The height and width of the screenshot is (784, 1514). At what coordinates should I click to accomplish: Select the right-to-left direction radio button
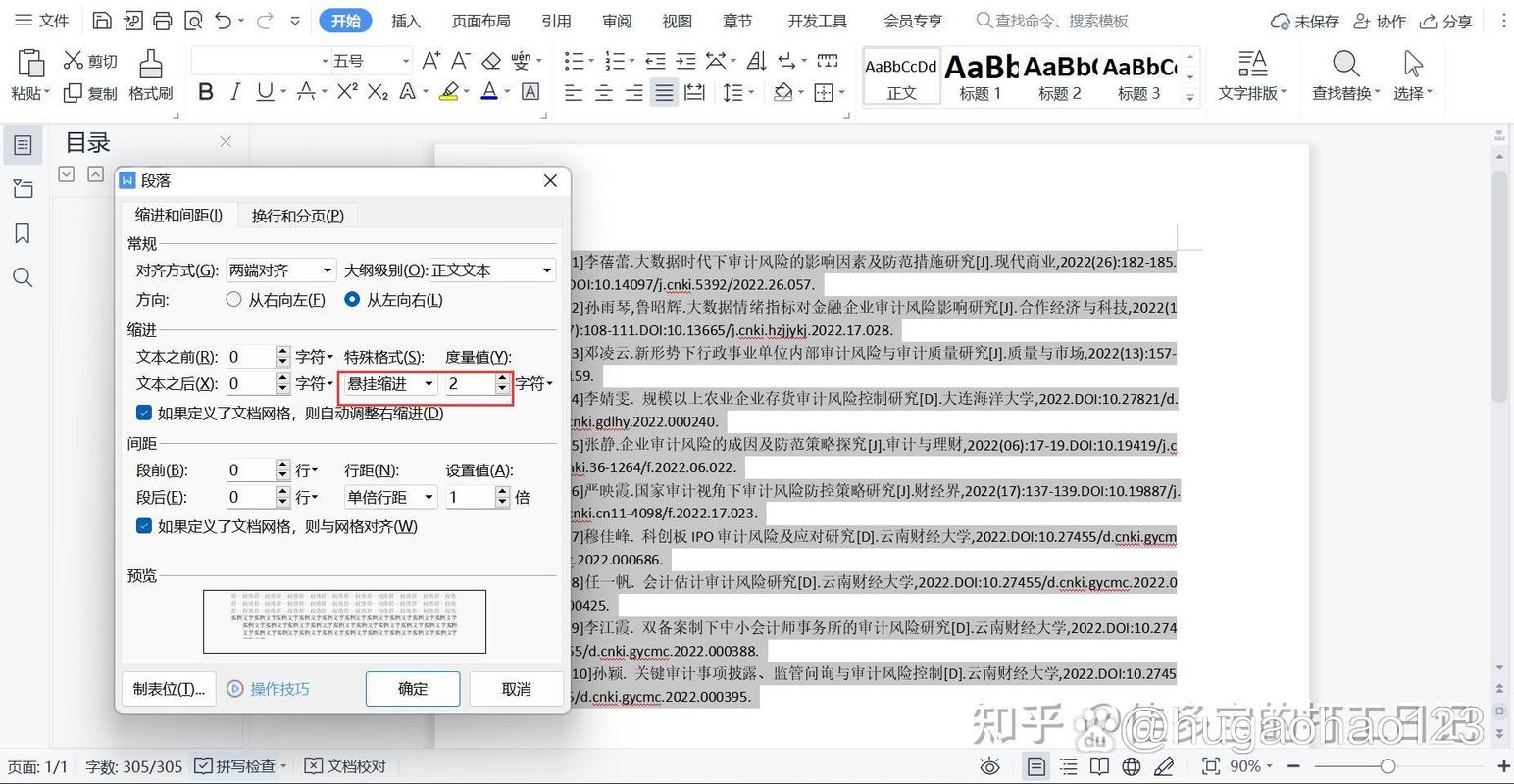233,300
